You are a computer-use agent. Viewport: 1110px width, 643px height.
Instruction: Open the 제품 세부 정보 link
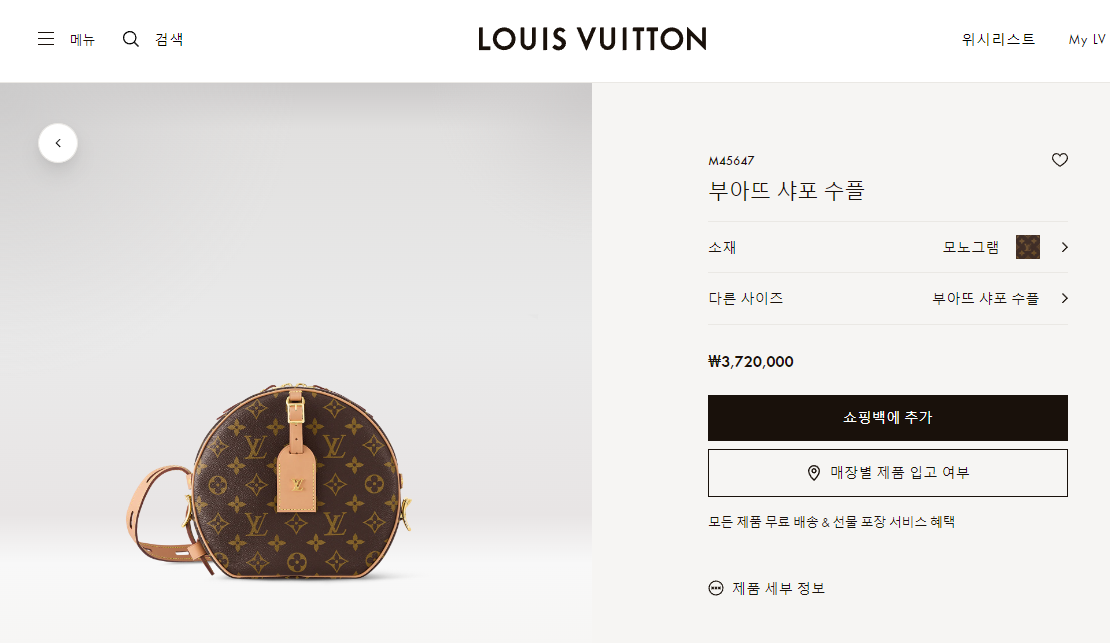(779, 588)
